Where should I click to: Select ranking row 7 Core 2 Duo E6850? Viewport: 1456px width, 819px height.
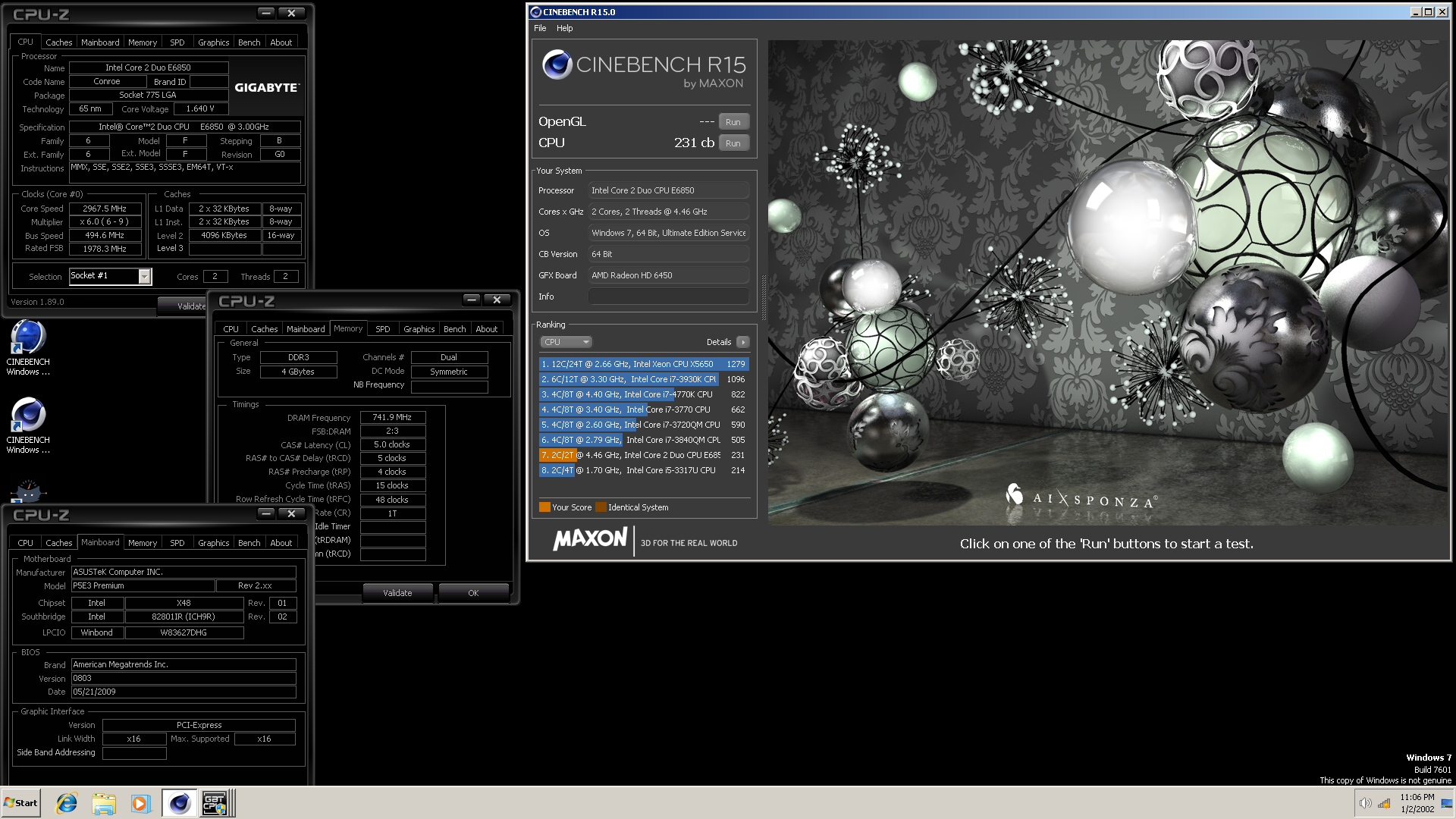(644, 455)
